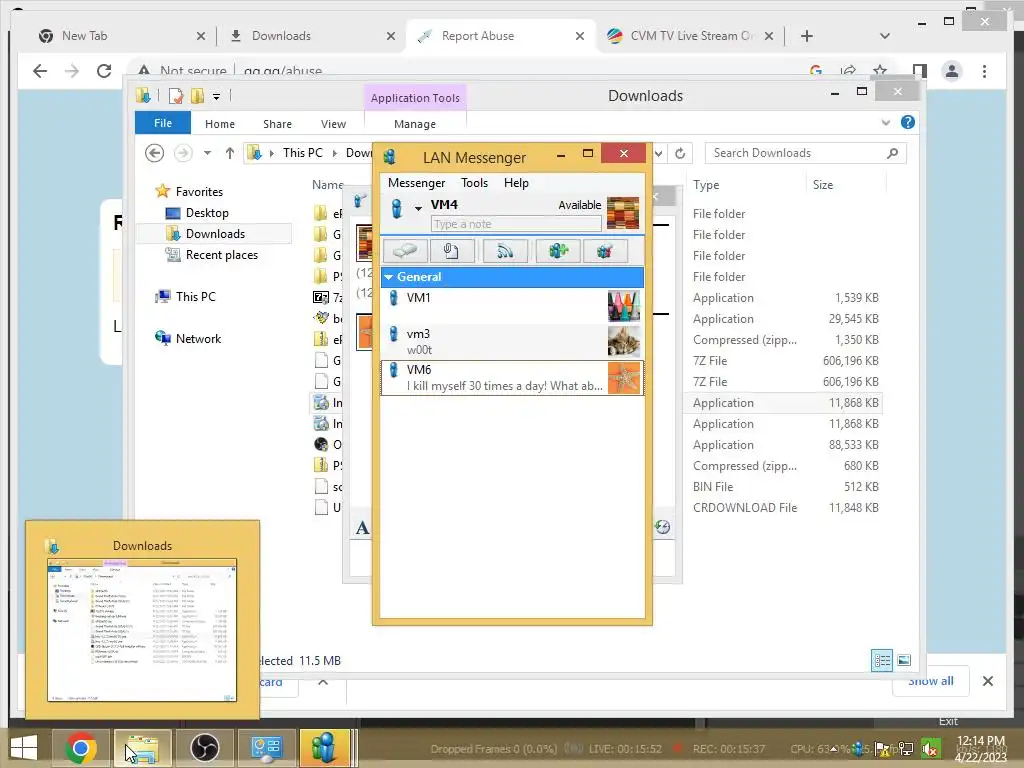Click the New folder quick access icon
Image resolution: width=1024 pixels, height=768 pixels.
pyautogui.click(x=197, y=96)
